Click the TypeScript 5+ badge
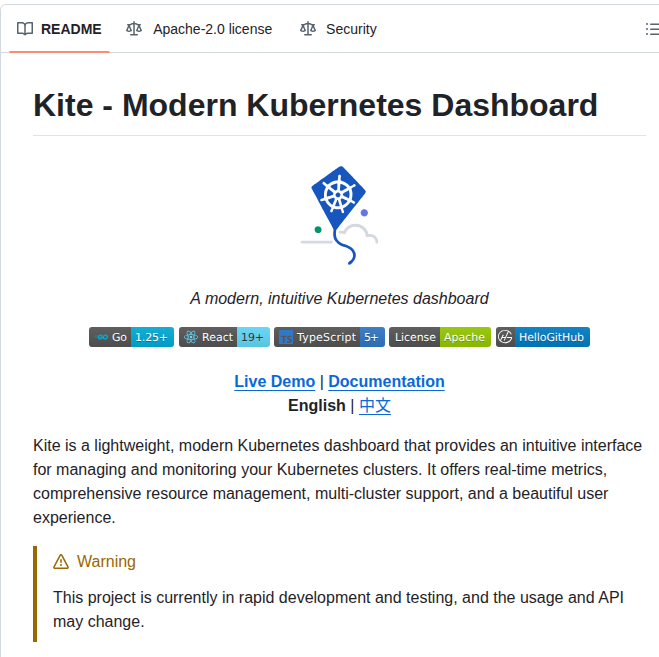The width and height of the screenshot is (659, 657). coord(329,337)
